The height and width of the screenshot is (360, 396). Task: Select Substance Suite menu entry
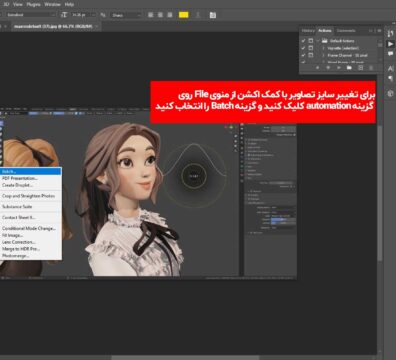point(31,207)
